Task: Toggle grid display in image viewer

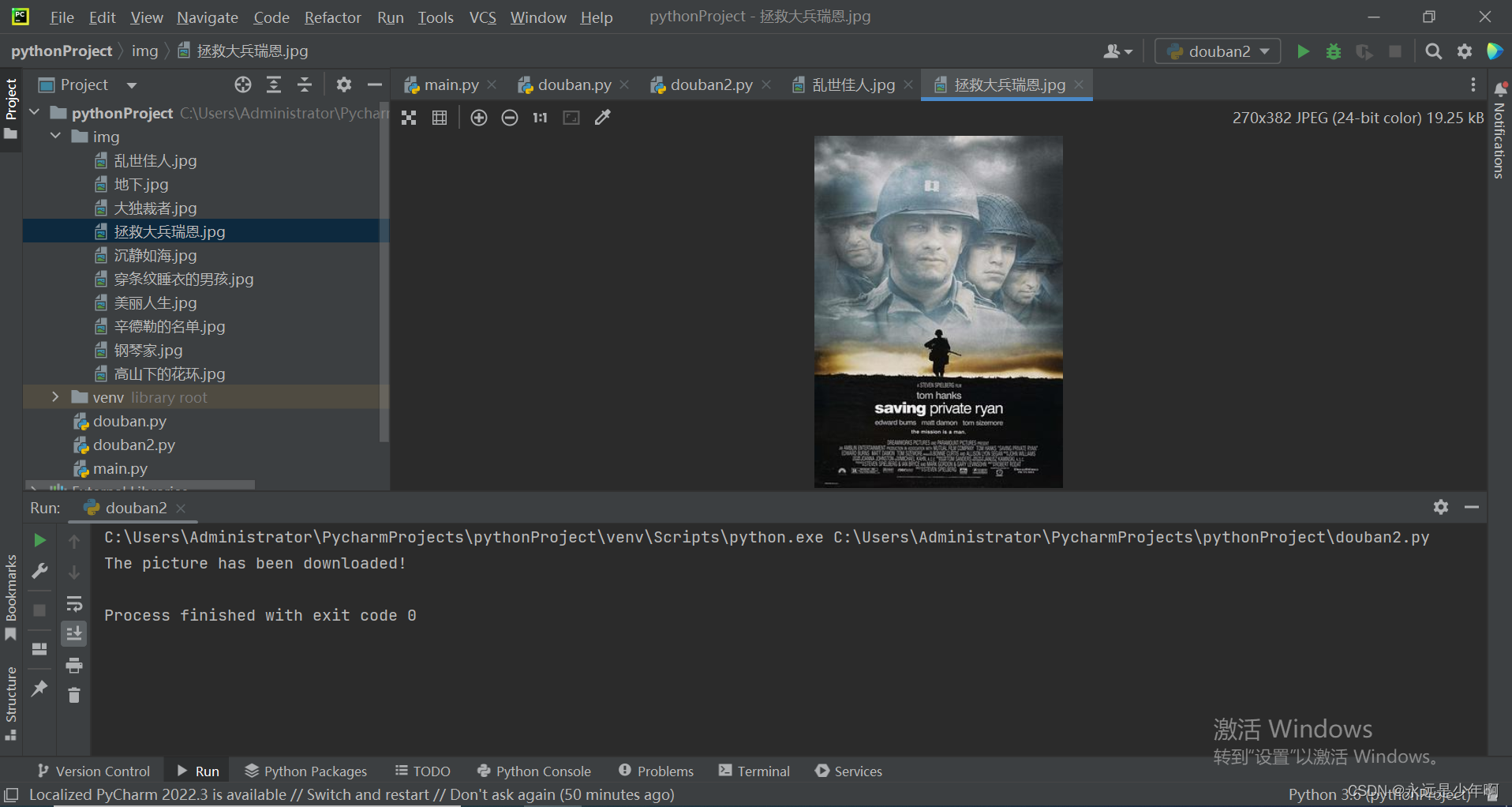Action: pos(440,118)
